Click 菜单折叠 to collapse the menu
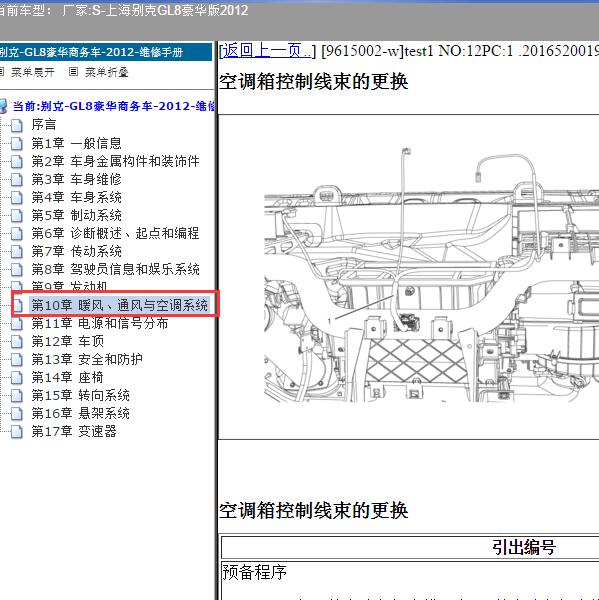This screenshot has height=600, width=599. point(106,72)
